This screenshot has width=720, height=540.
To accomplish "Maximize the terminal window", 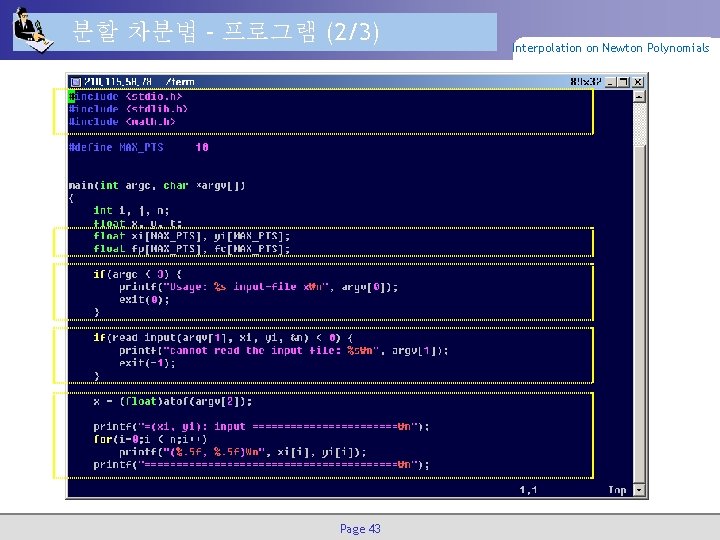I will (624, 82).
